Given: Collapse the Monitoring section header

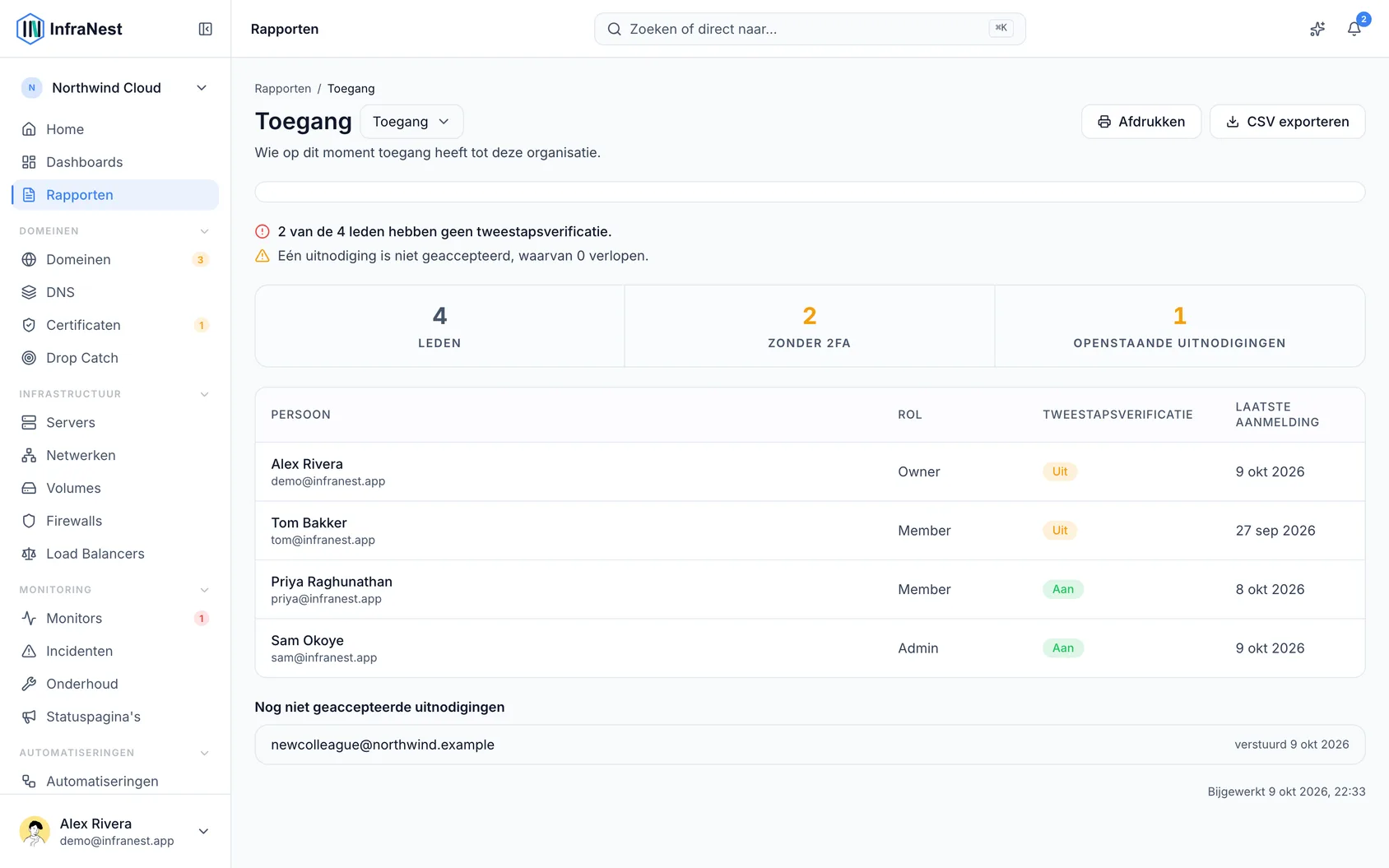Looking at the screenshot, I should (x=115, y=590).
